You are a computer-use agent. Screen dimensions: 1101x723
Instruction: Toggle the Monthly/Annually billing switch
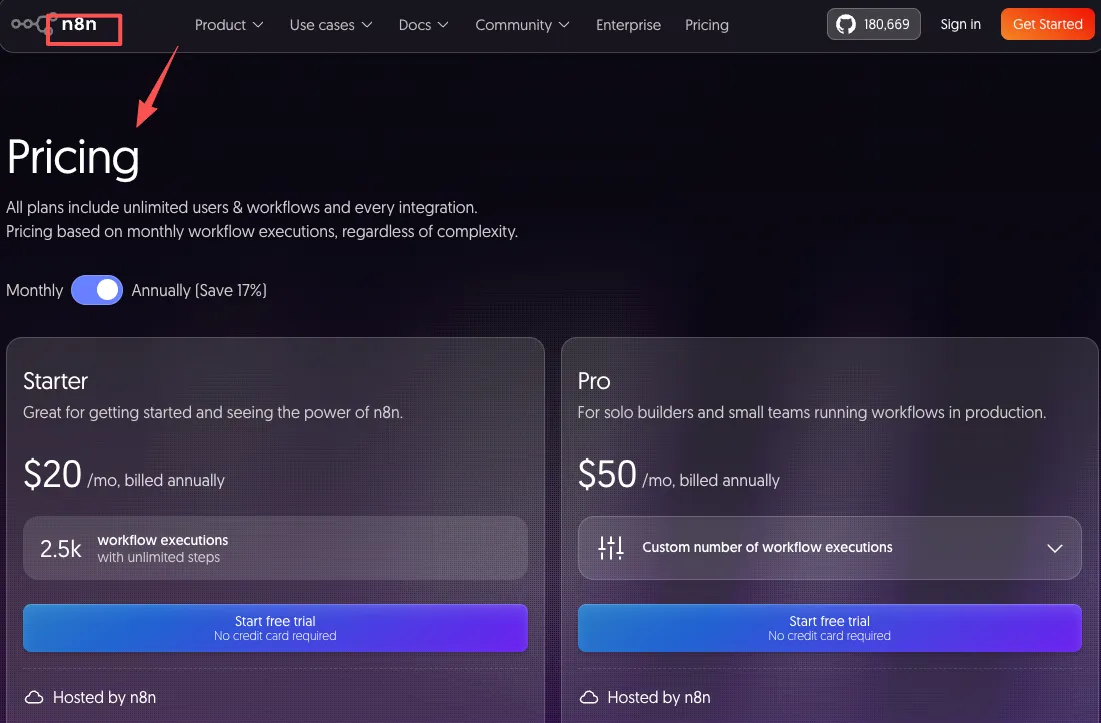(x=97, y=290)
